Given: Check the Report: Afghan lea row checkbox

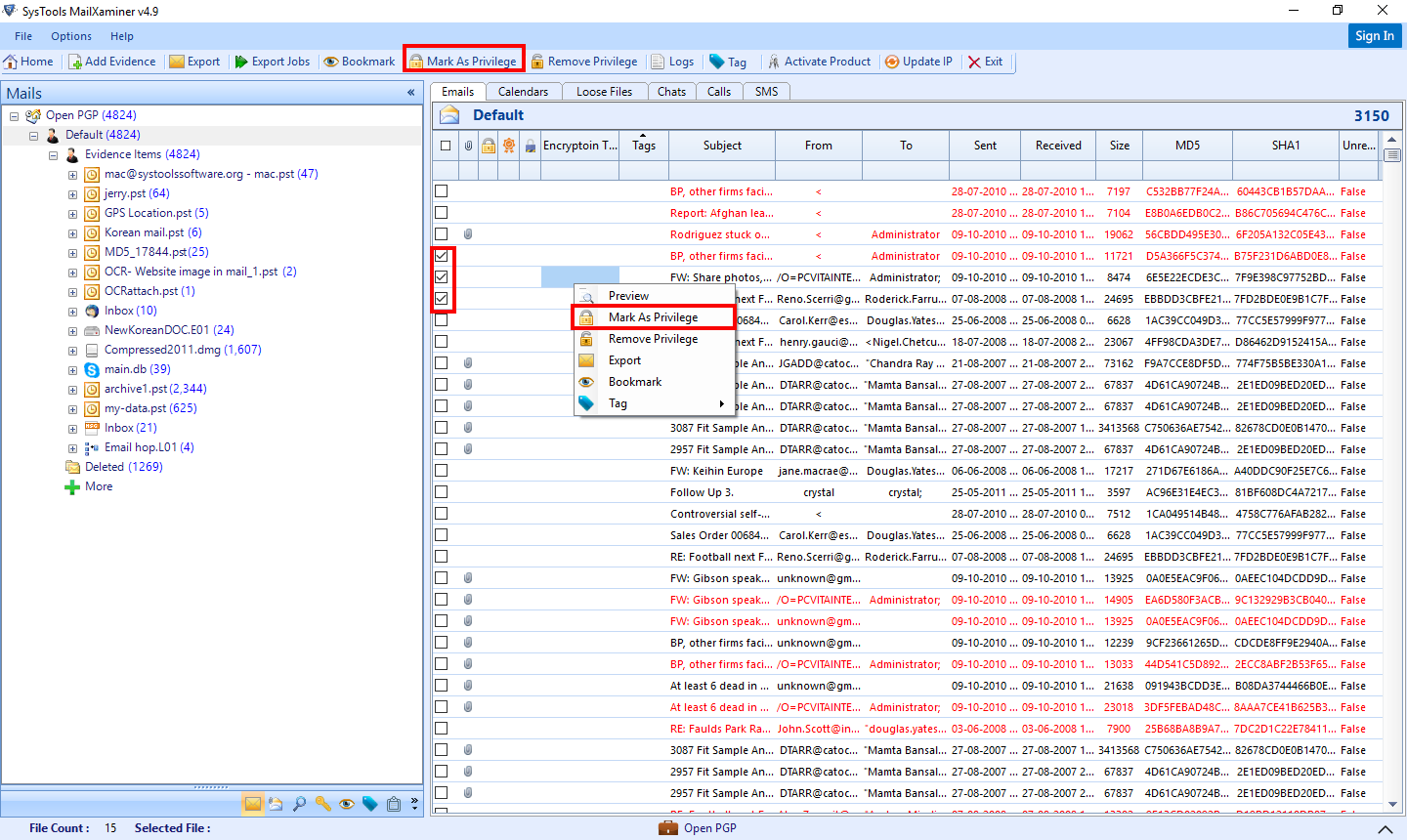Looking at the screenshot, I should (x=442, y=213).
